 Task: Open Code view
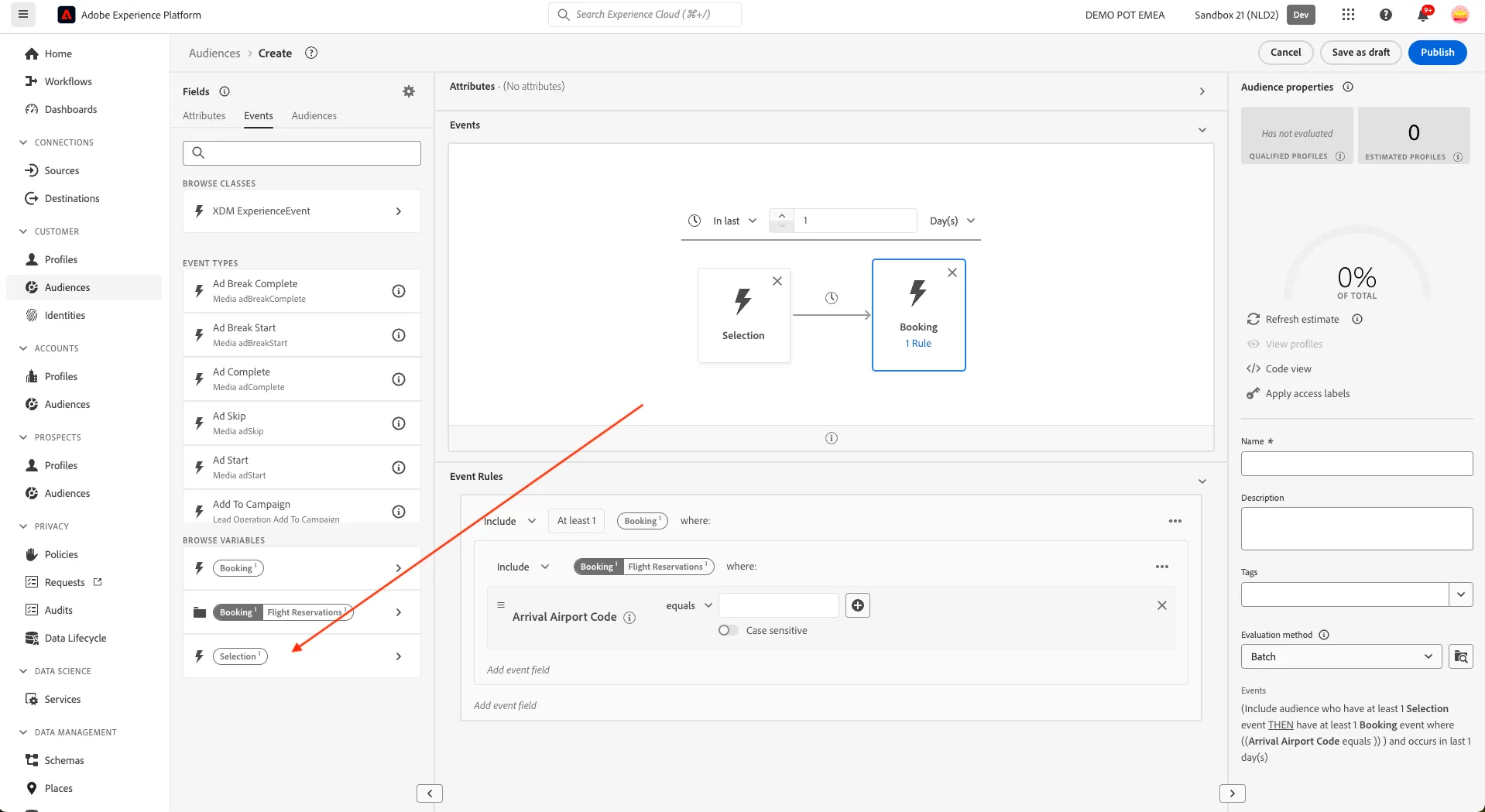pos(1288,368)
